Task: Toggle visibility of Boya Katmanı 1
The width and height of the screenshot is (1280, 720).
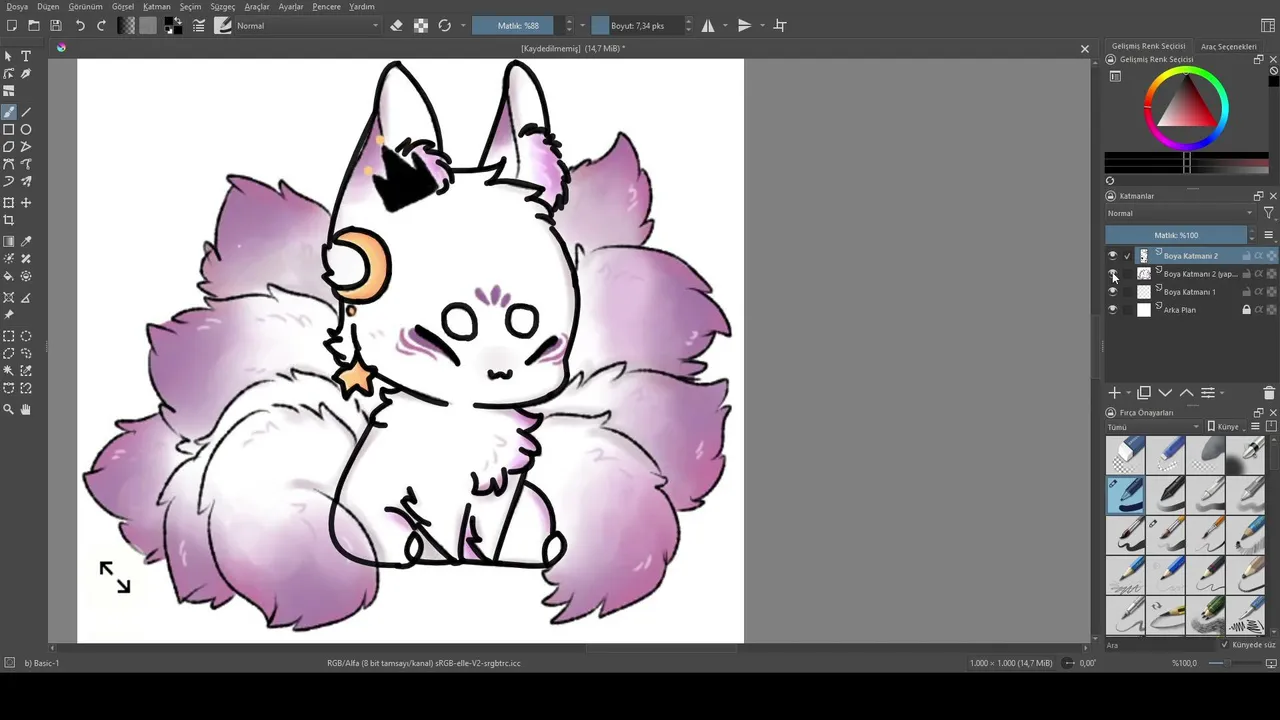Action: click(1112, 292)
